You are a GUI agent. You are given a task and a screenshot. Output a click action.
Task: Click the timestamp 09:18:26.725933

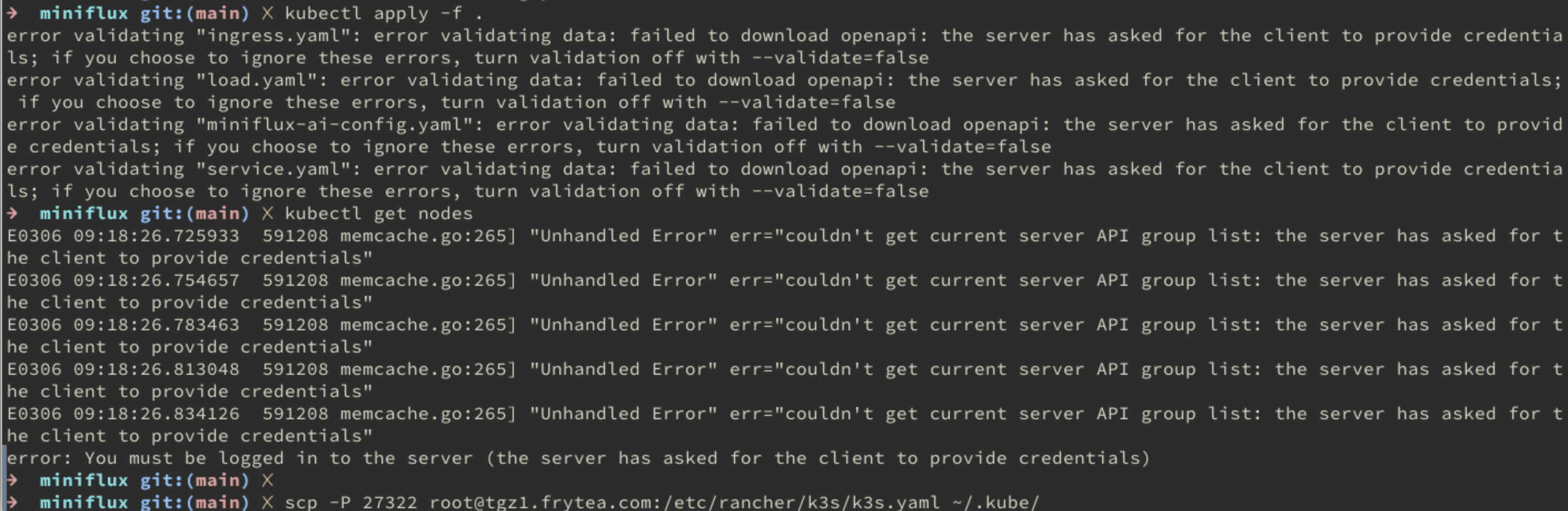(156, 236)
